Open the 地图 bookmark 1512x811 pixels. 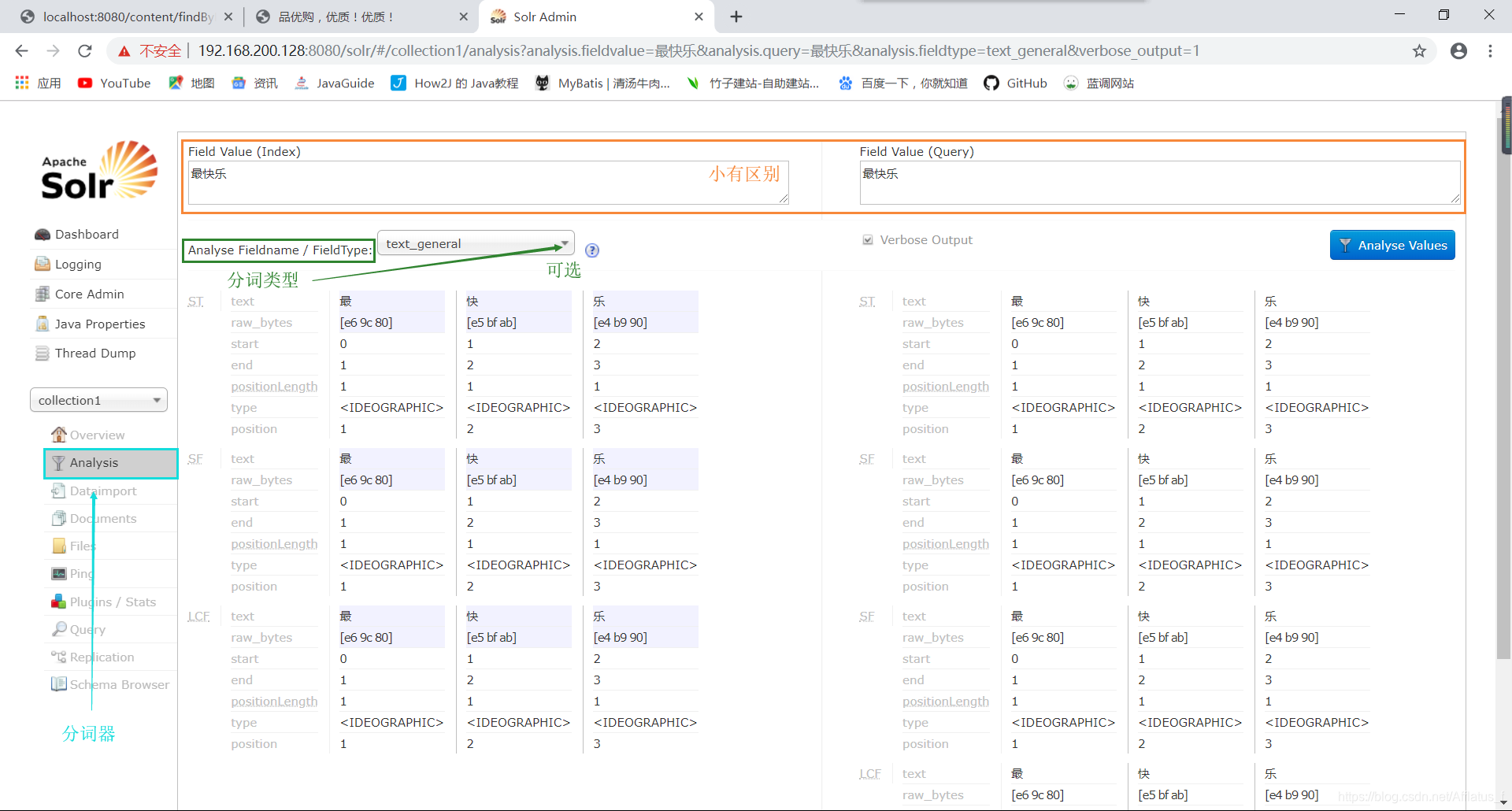(192, 83)
